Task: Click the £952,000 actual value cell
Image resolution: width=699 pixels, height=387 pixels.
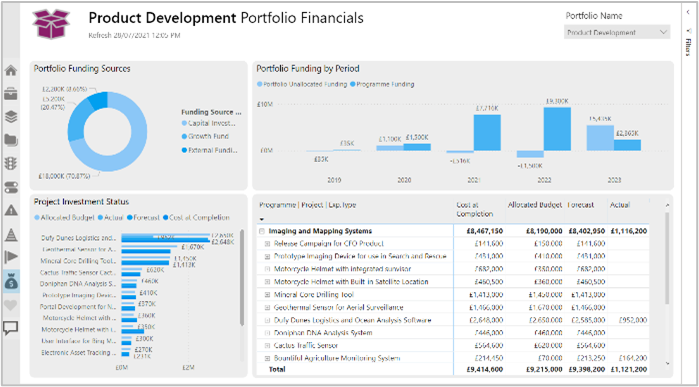Action: 633,321
